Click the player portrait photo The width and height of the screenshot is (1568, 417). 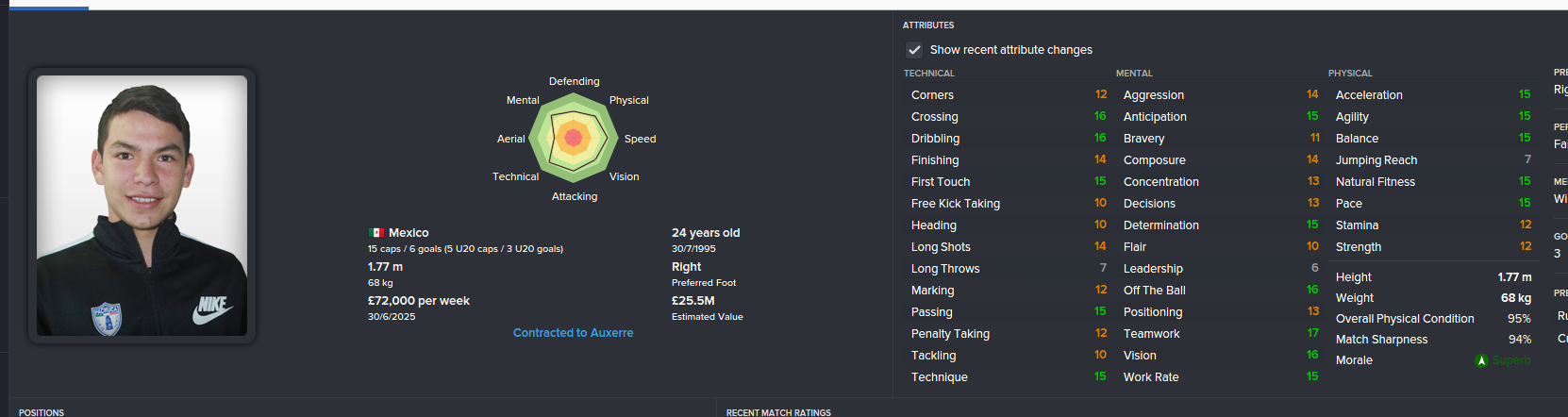point(142,206)
